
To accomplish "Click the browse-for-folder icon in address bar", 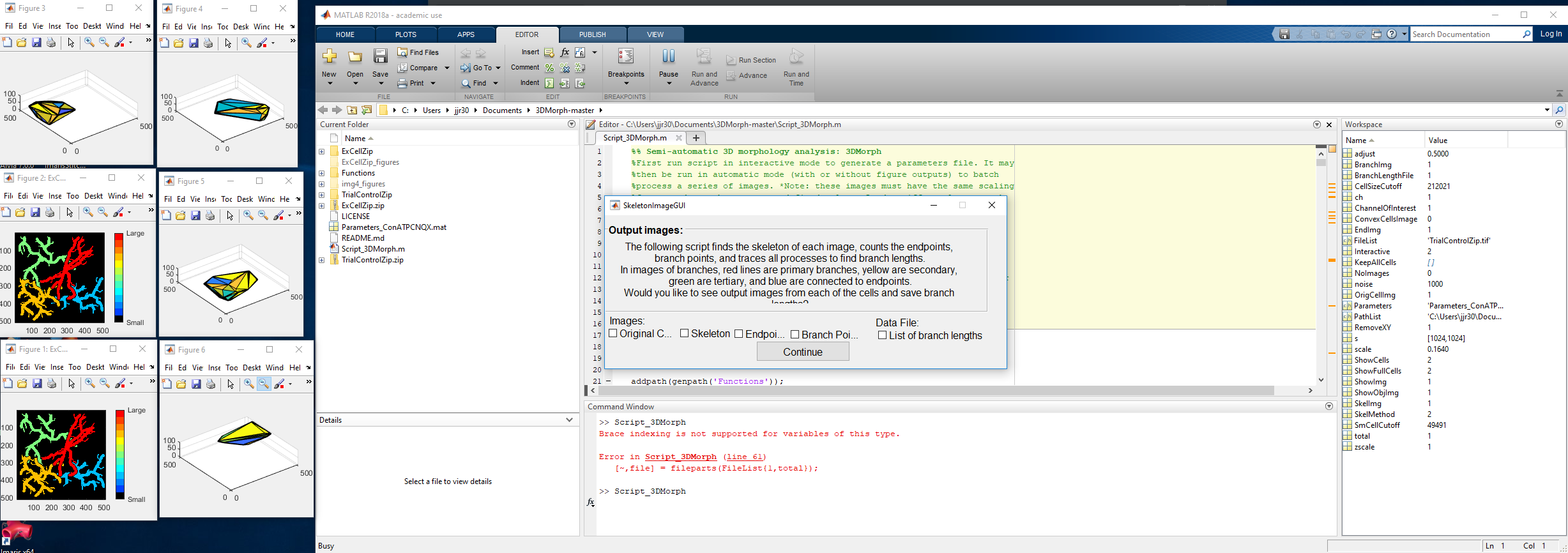I will [x=367, y=110].
